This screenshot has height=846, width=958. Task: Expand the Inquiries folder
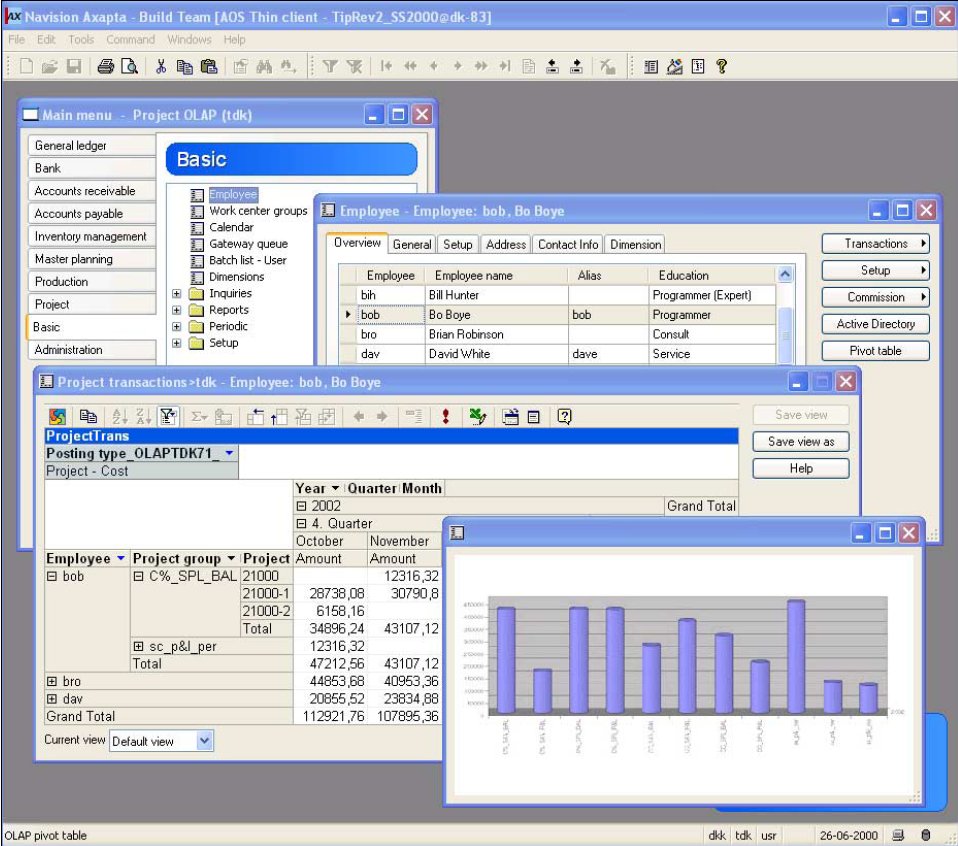pyautogui.click(x=177, y=293)
